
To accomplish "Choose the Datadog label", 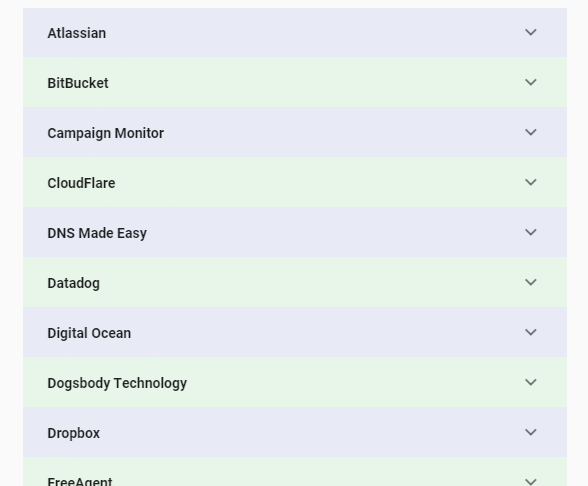I will coord(74,283).
